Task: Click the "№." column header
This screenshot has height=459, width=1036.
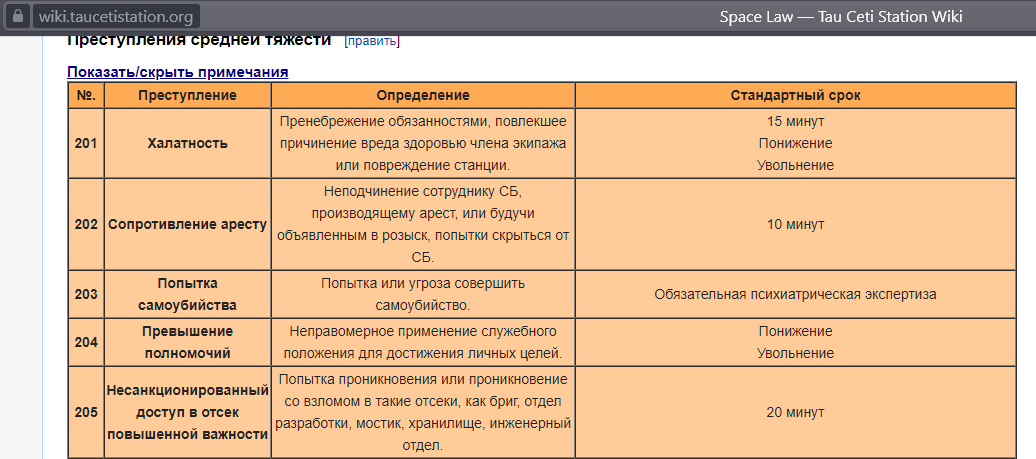Action: (85, 95)
